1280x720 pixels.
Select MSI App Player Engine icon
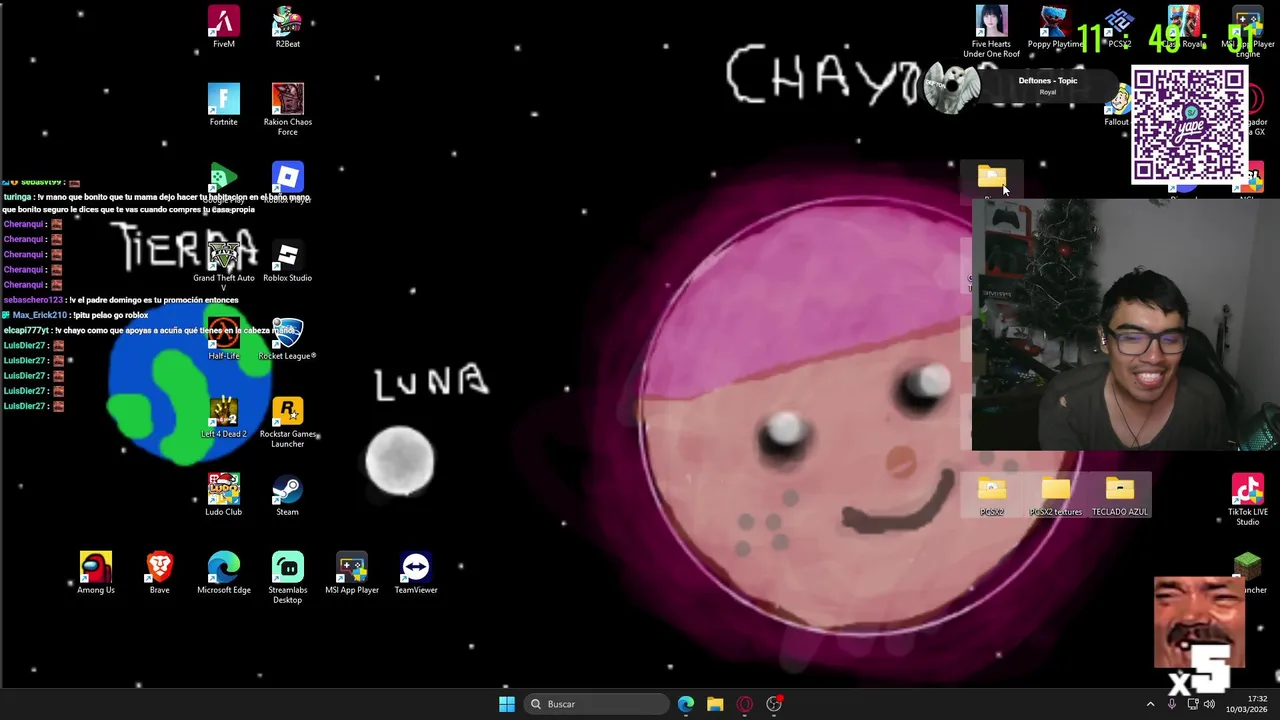click(x=1247, y=32)
